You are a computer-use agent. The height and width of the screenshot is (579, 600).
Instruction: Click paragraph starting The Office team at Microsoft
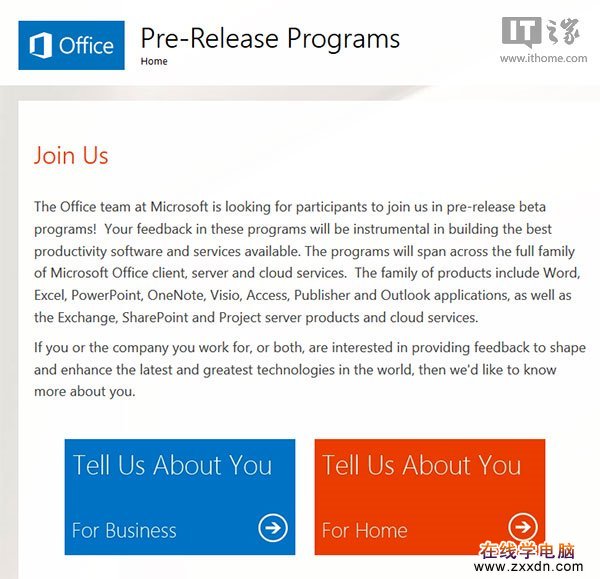(307, 262)
